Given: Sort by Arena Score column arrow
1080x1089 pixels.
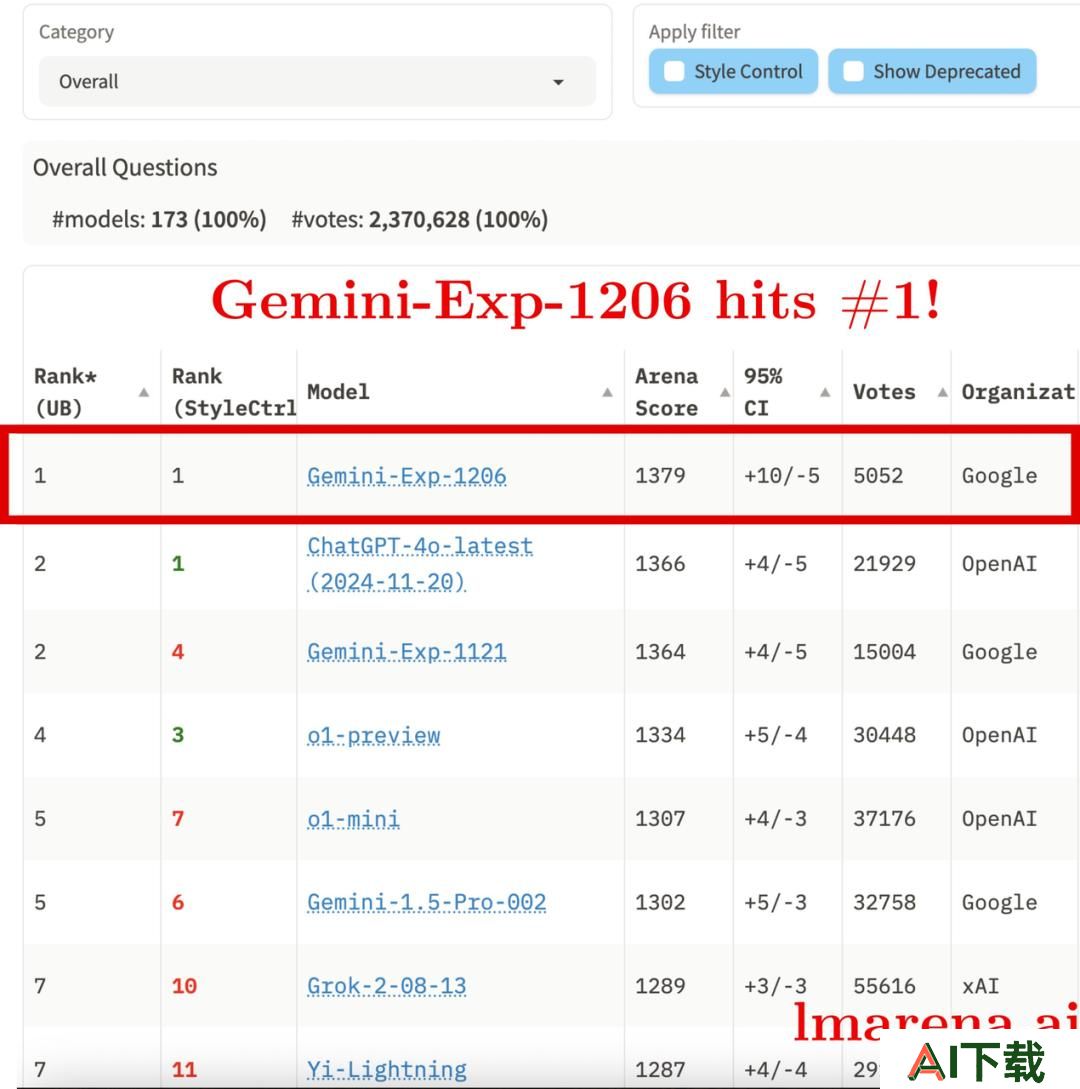Looking at the screenshot, I should (x=724, y=392).
